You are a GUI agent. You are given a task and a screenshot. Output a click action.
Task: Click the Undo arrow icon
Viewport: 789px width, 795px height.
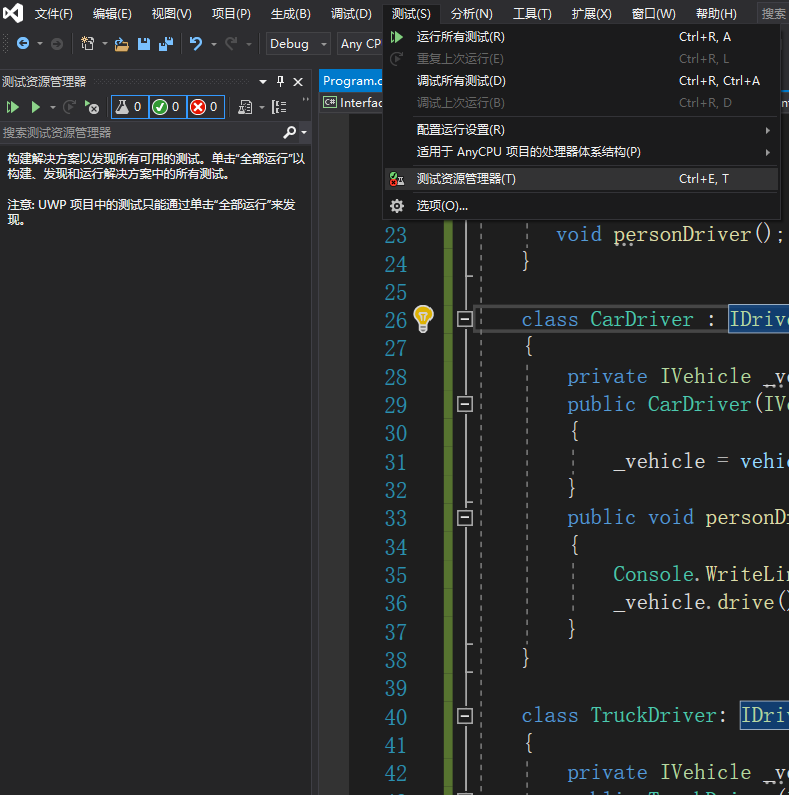coord(196,44)
